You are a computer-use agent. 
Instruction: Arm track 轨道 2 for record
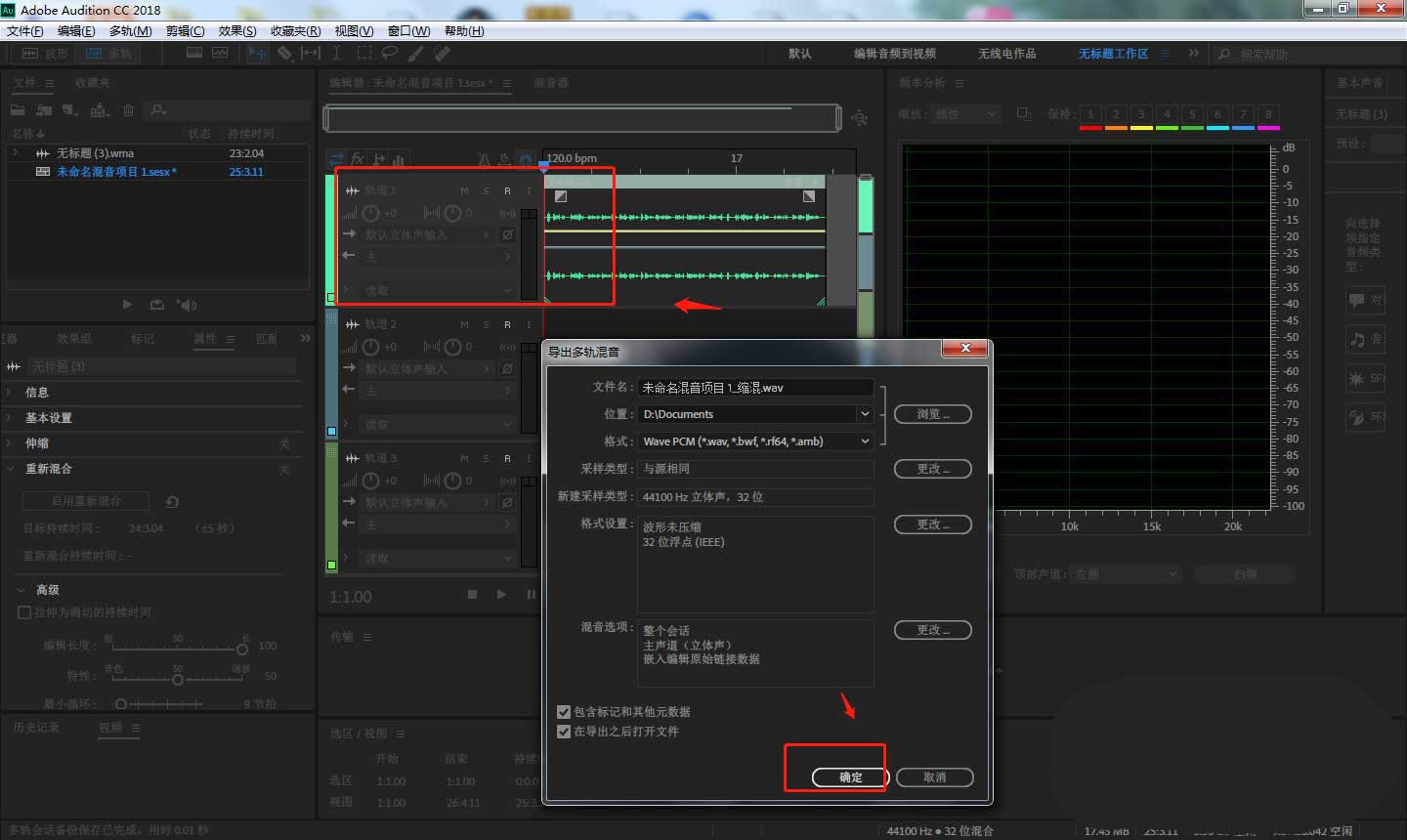507,324
